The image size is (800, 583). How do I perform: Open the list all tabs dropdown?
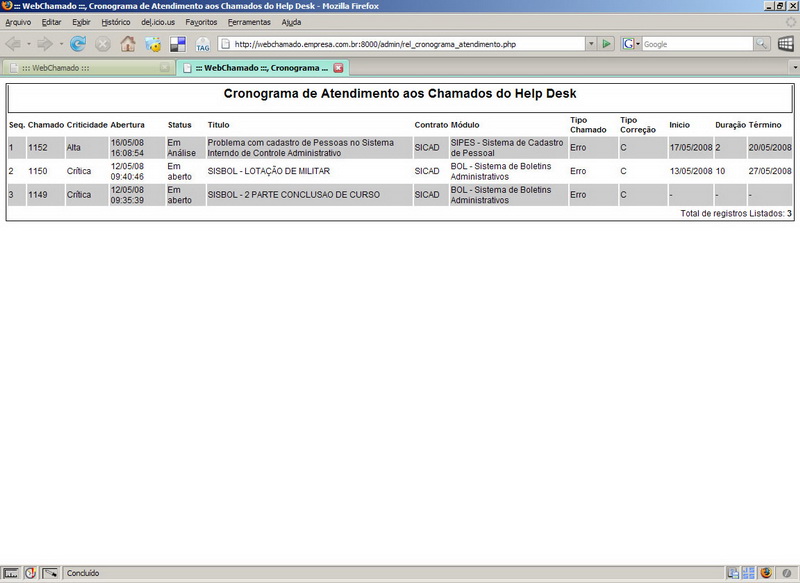[794, 68]
